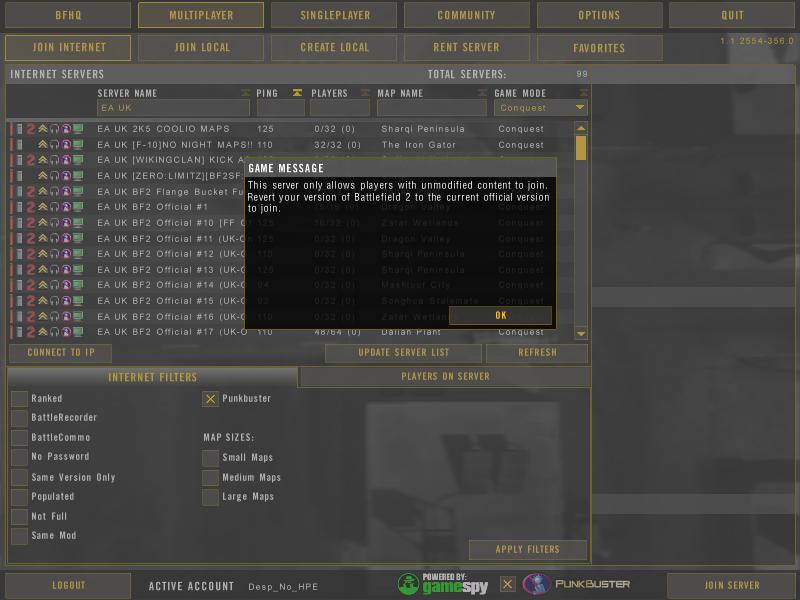Screen dimensions: 800x600
Task: Enable the Not Full filter checkbox
Action: [19, 517]
